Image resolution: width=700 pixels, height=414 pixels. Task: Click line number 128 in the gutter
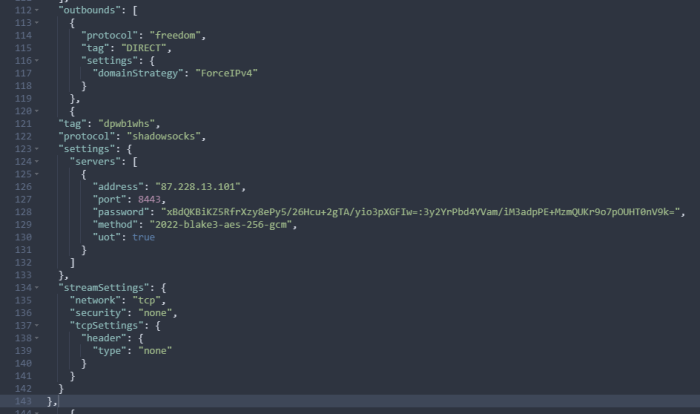coord(22,212)
